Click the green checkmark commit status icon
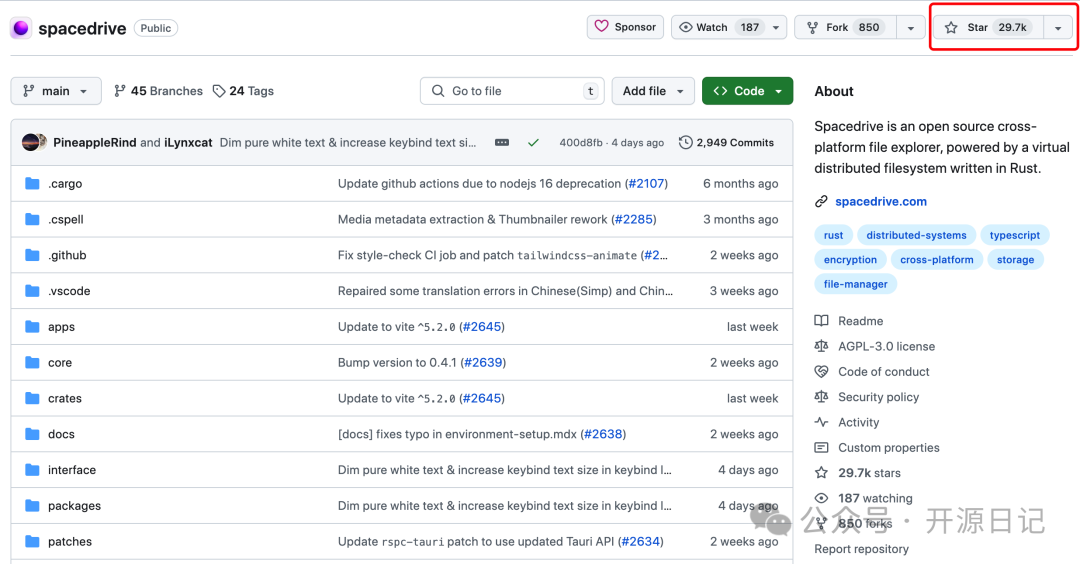The height and width of the screenshot is (564, 1080). 533,143
